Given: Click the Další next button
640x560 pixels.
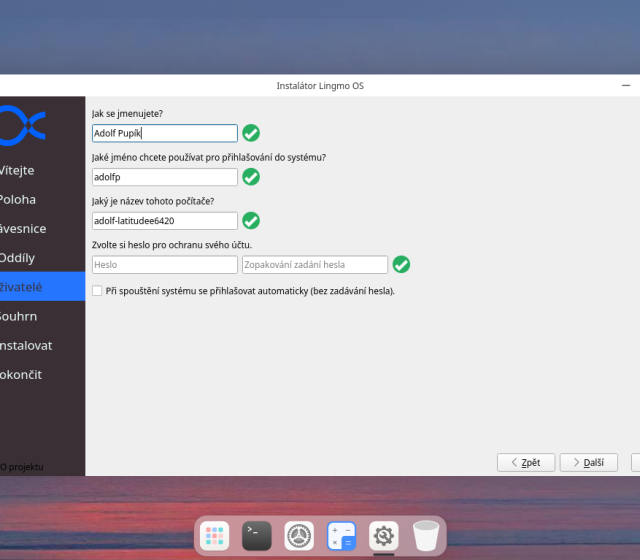Looking at the screenshot, I should [587, 462].
